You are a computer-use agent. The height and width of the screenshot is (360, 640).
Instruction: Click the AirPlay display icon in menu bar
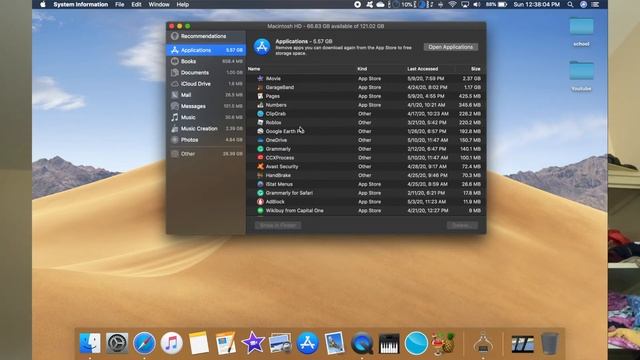[465, 4]
